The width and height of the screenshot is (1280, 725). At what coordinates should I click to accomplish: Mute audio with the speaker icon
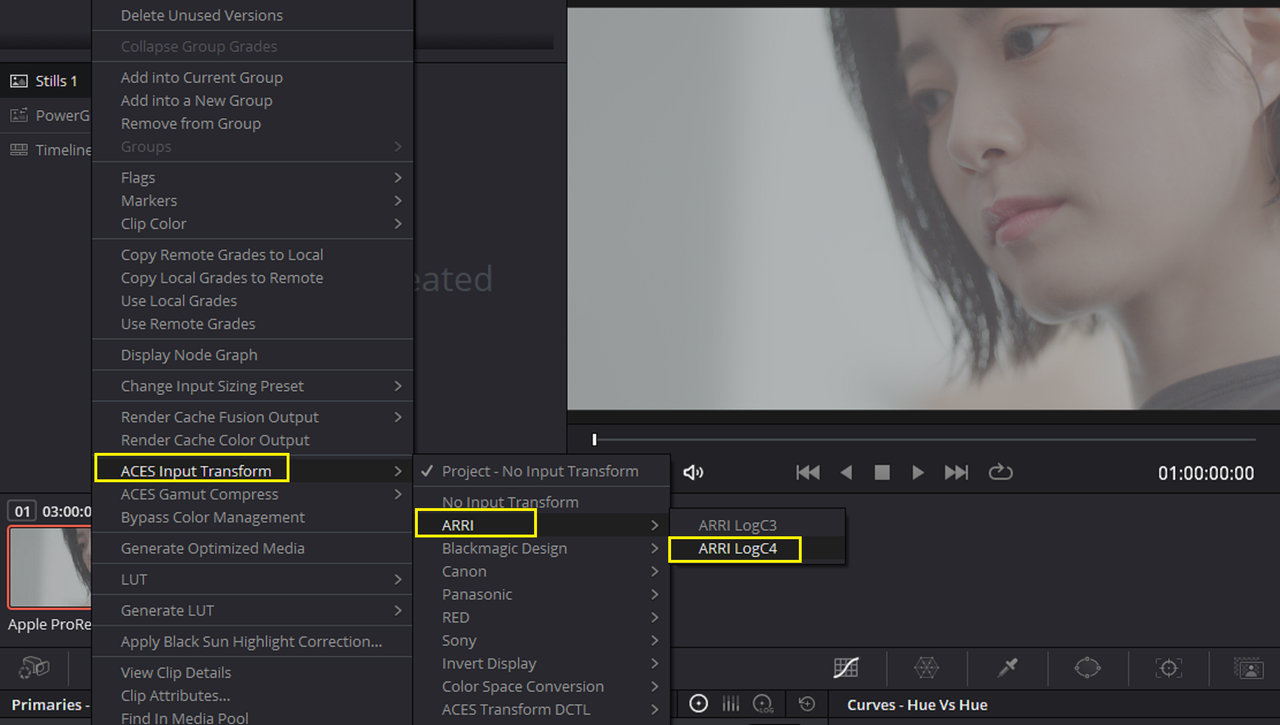[694, 473]
